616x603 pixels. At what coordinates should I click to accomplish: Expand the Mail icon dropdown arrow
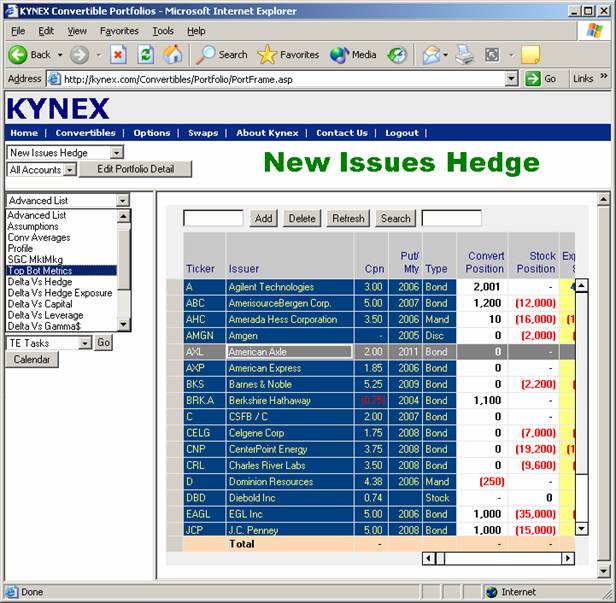[446, 55]
